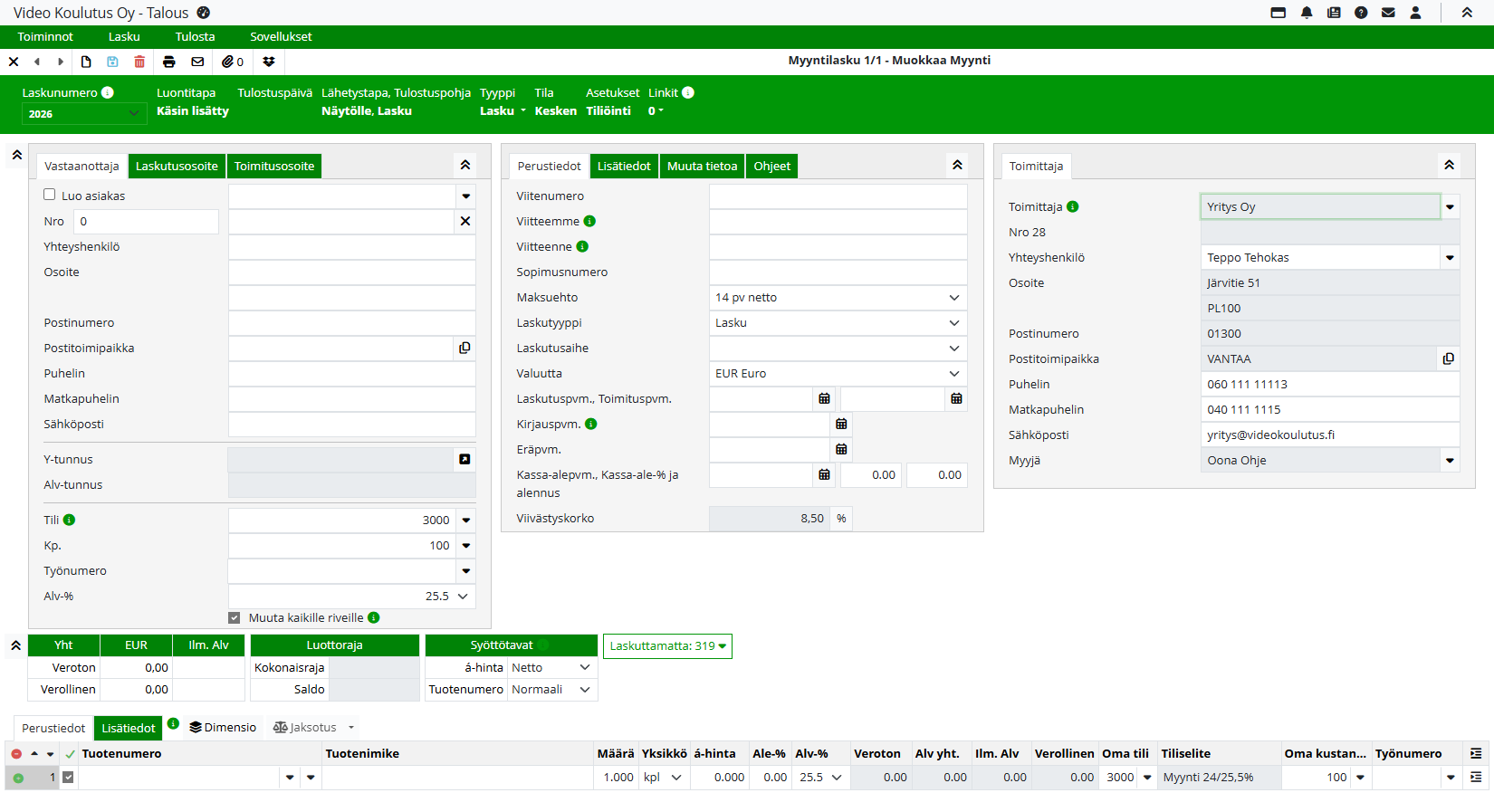This screenshot has height=812, width=1494.
Task: Open the Laskunumero 2026 dropdown
Action: point(81,113)
